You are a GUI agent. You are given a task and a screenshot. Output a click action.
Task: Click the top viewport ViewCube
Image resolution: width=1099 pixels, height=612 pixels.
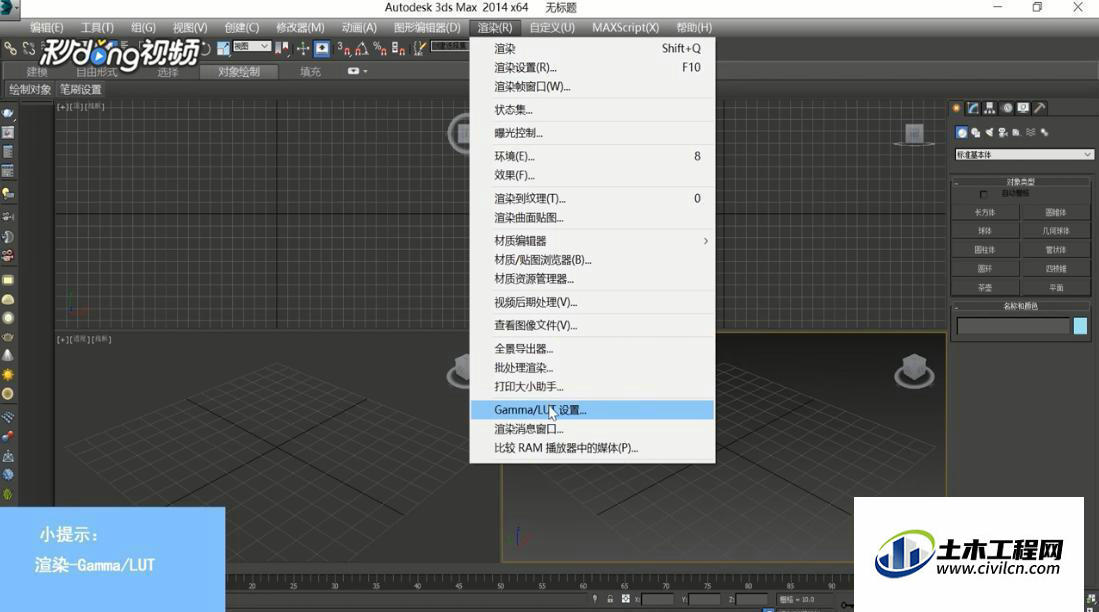pos(460,133)
